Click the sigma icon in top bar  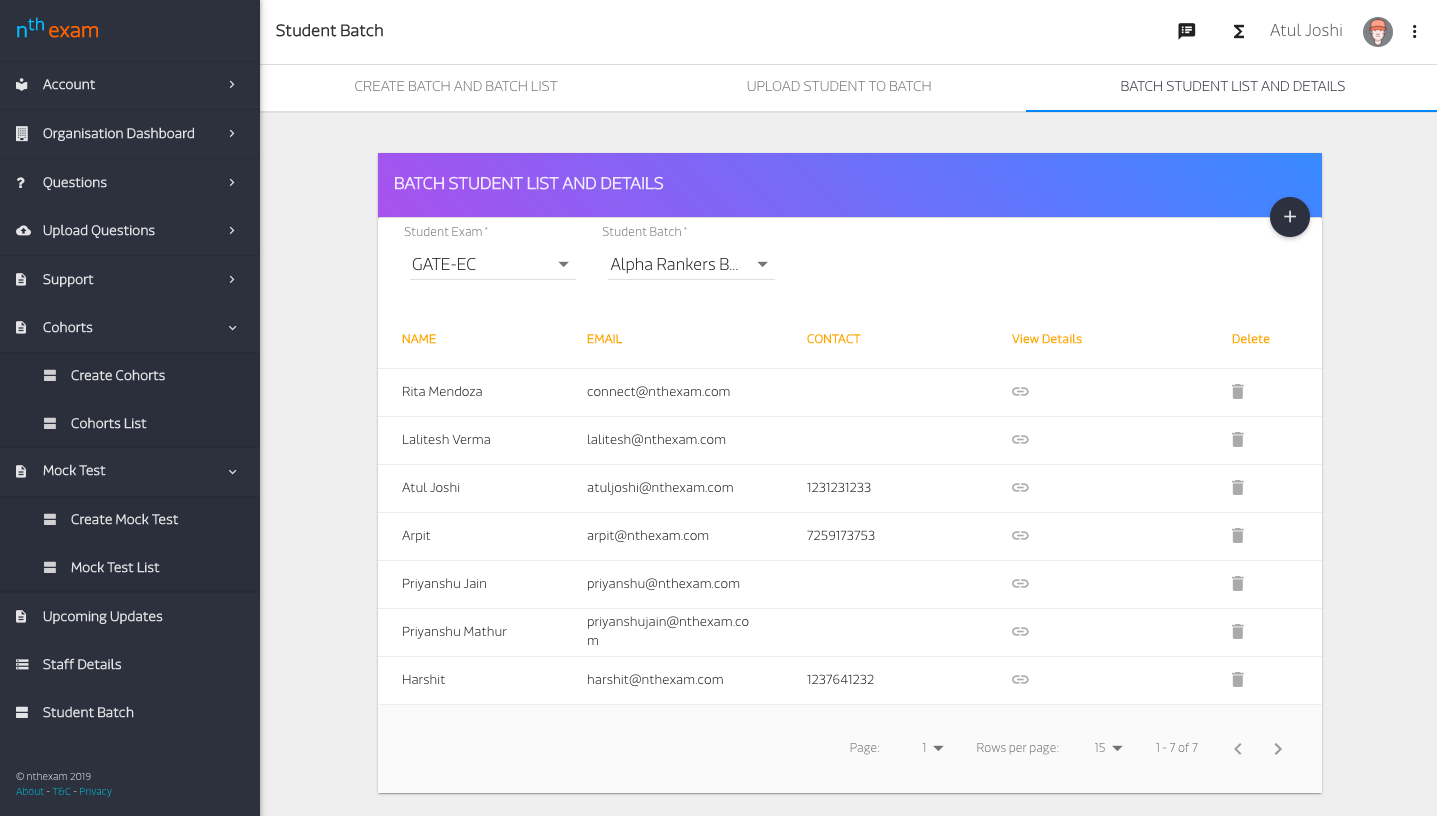click(1238, 31)
